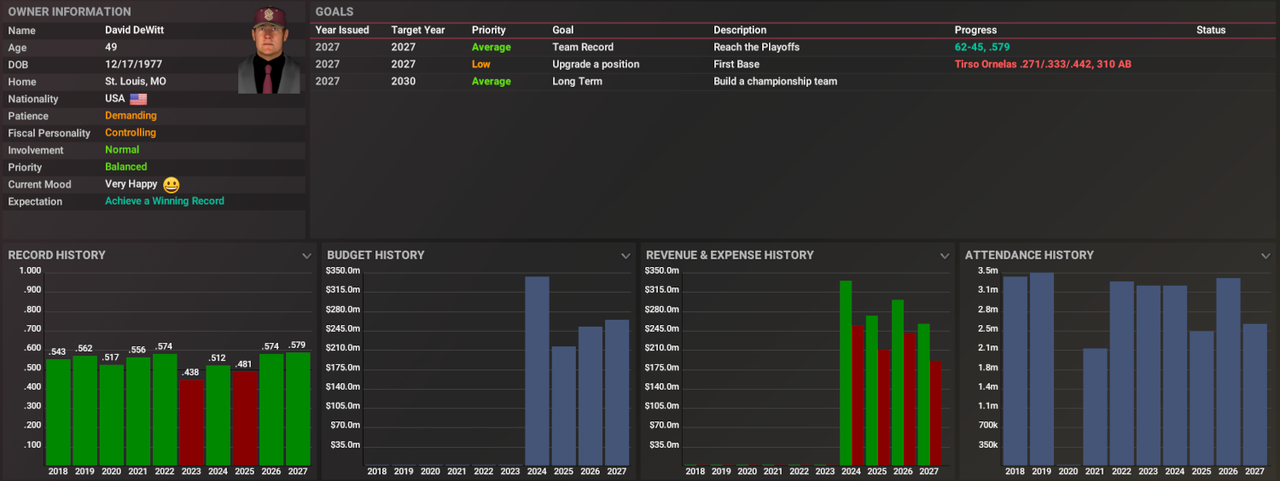Select the Reach the Playoffs goal row
The width and height of the screenshot is (1280, 481).
[x=794, y=47]
